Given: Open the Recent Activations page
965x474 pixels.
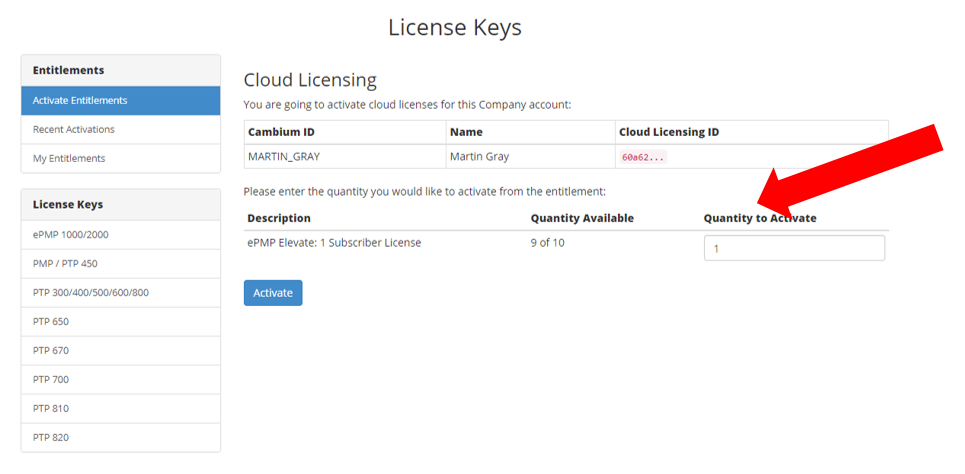Looking at the screenshot, I should tap(74, 129).
